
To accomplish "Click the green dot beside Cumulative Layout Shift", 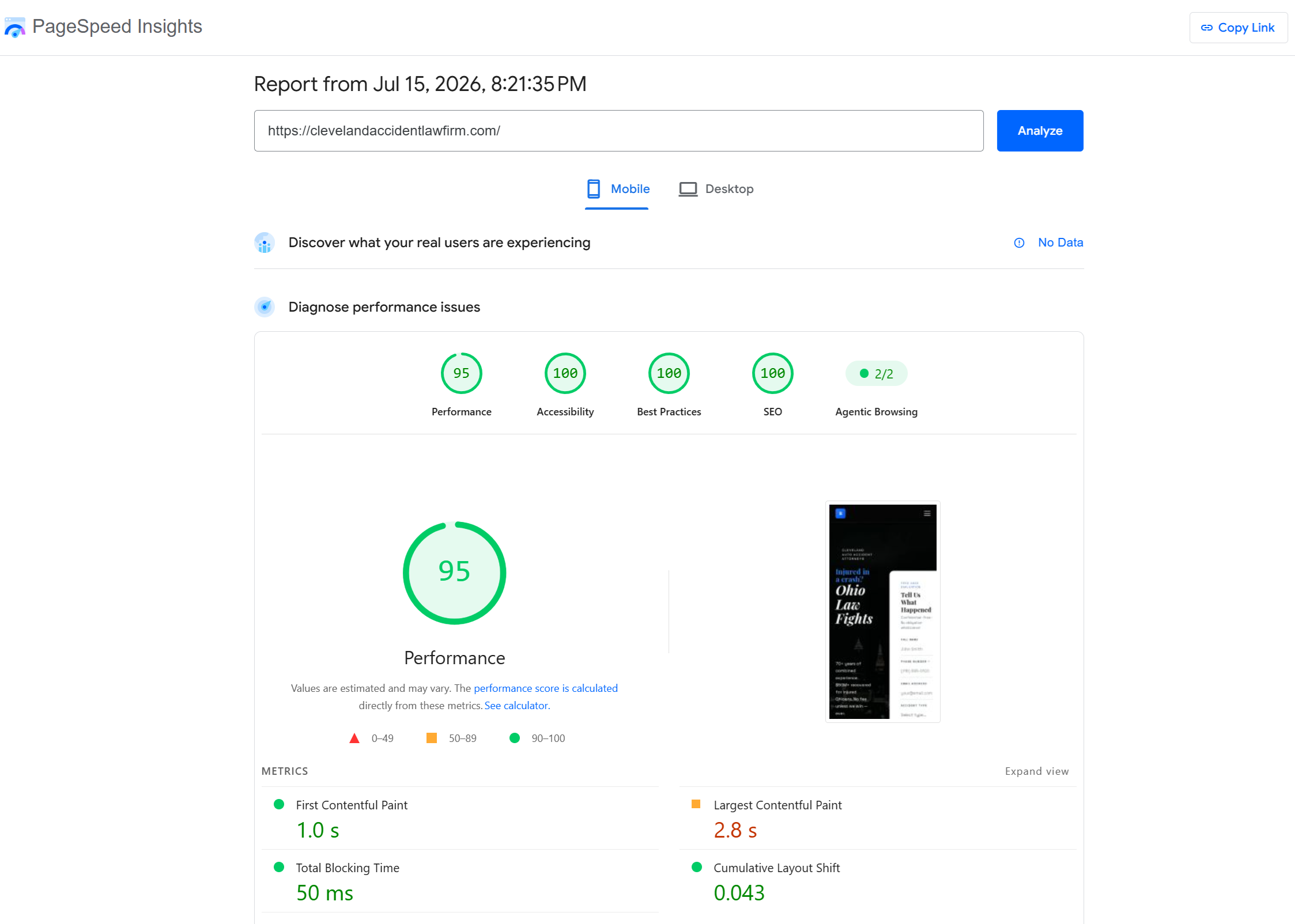I will coord(696,867).
